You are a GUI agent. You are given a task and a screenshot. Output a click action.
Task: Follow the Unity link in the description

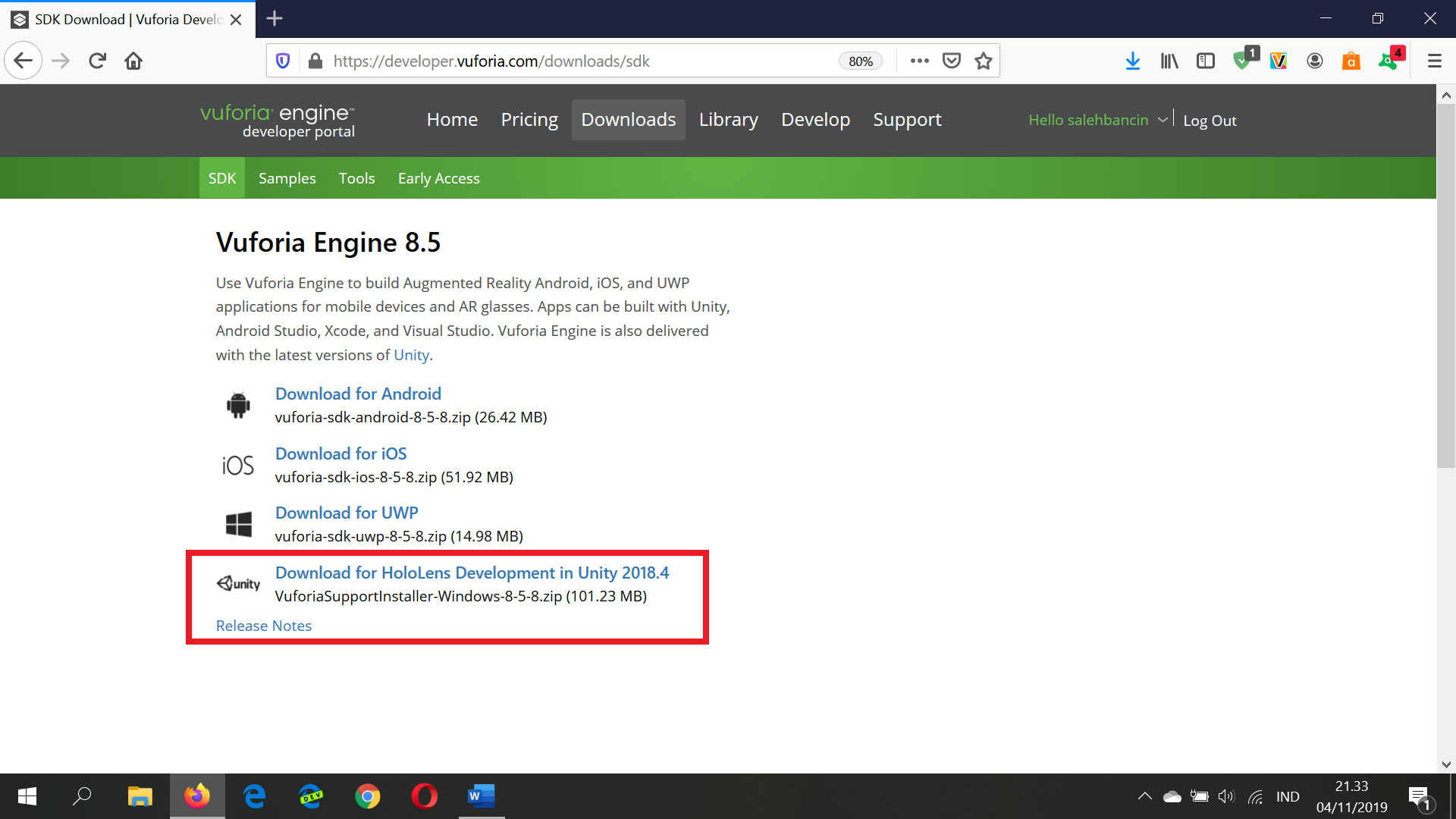click(x=412, y=355)
